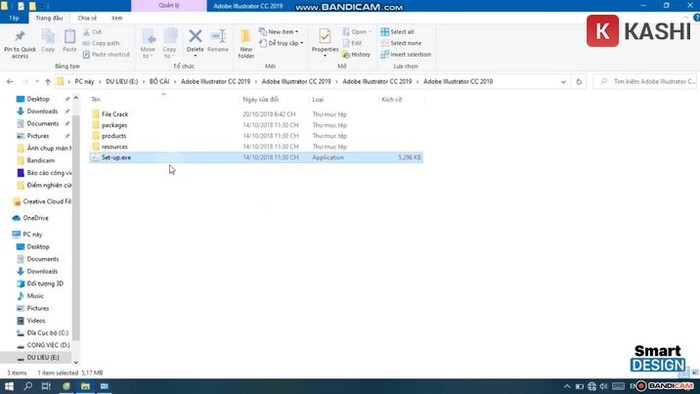The image size is (700, 394).
Task: Click in the search box
Action: point(646,82)
